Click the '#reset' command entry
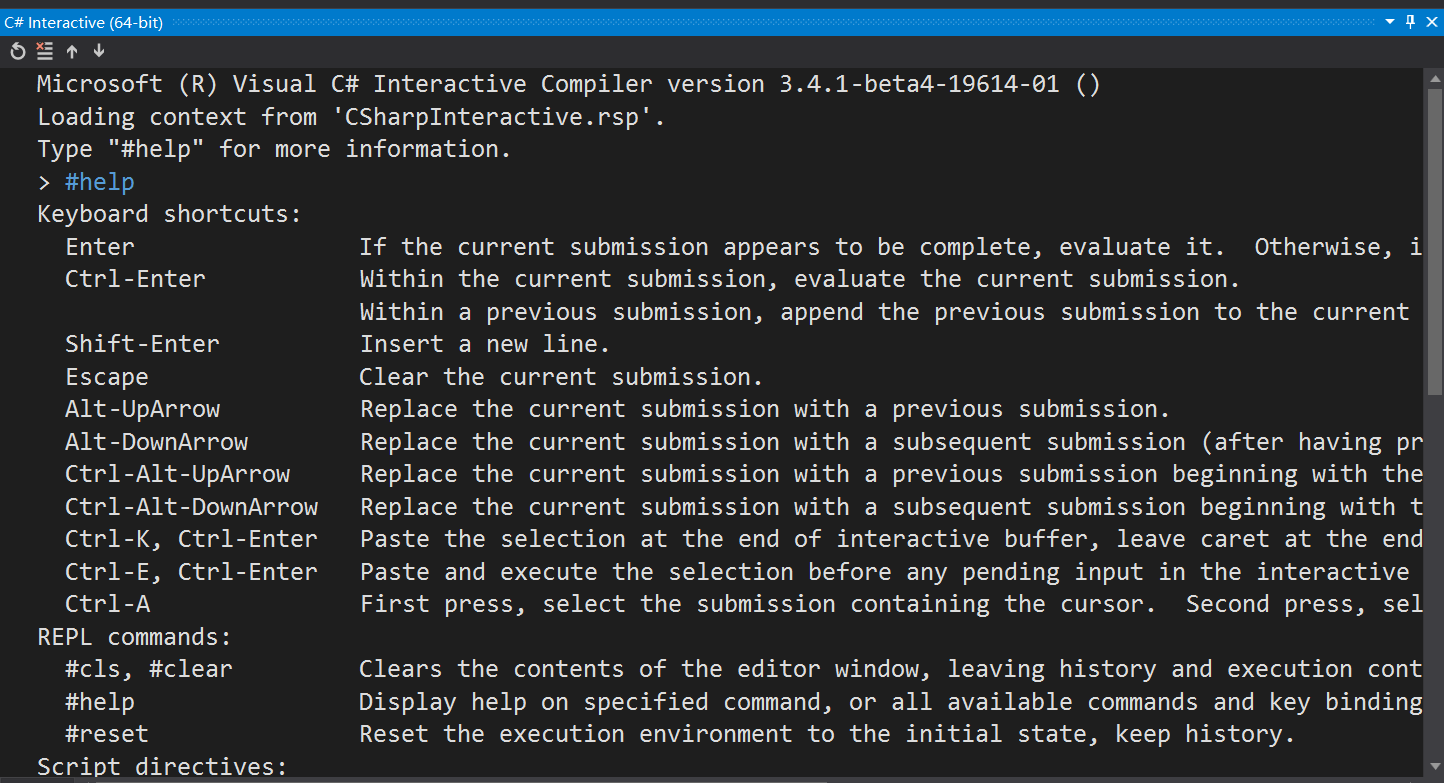1444x783 pixels. point(107,734)
